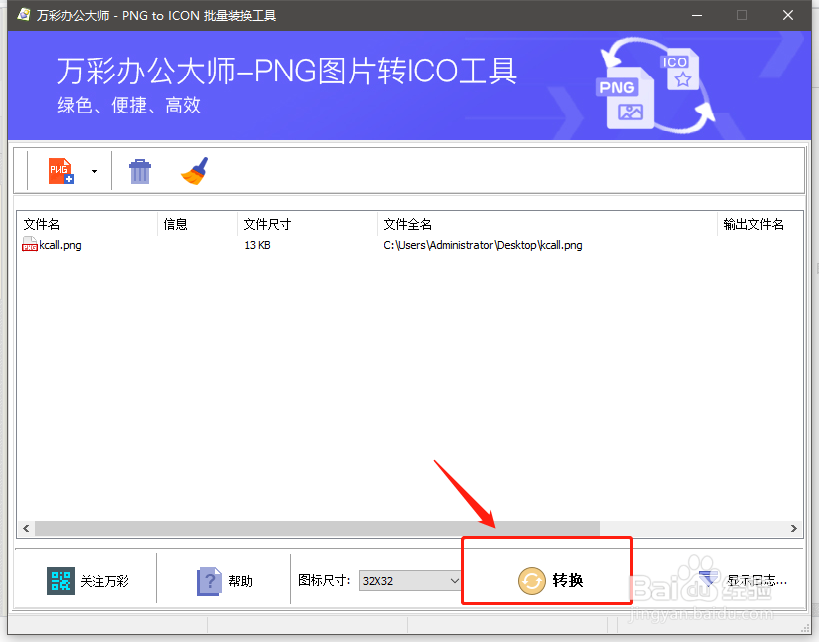Click the horizontal scrollbar thumb
The height and width of the screenshot is (642, 819).
click(318, 529)
